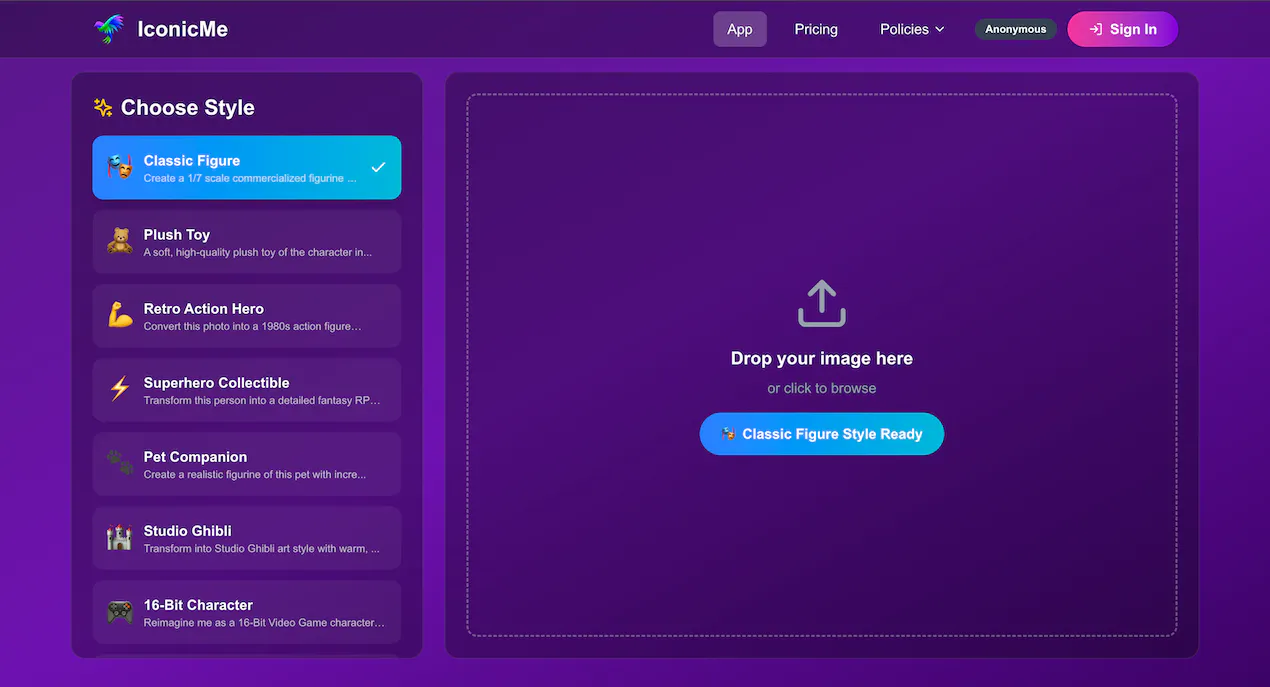Choose the Studio Ghibli style title
1270x687 pixels.
coord(188,530)
